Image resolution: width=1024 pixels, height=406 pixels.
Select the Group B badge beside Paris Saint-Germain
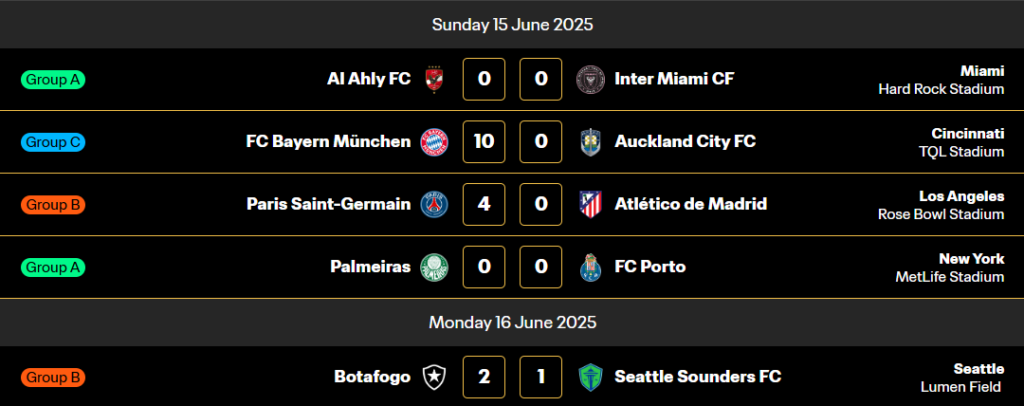click(x=53, y=205)
